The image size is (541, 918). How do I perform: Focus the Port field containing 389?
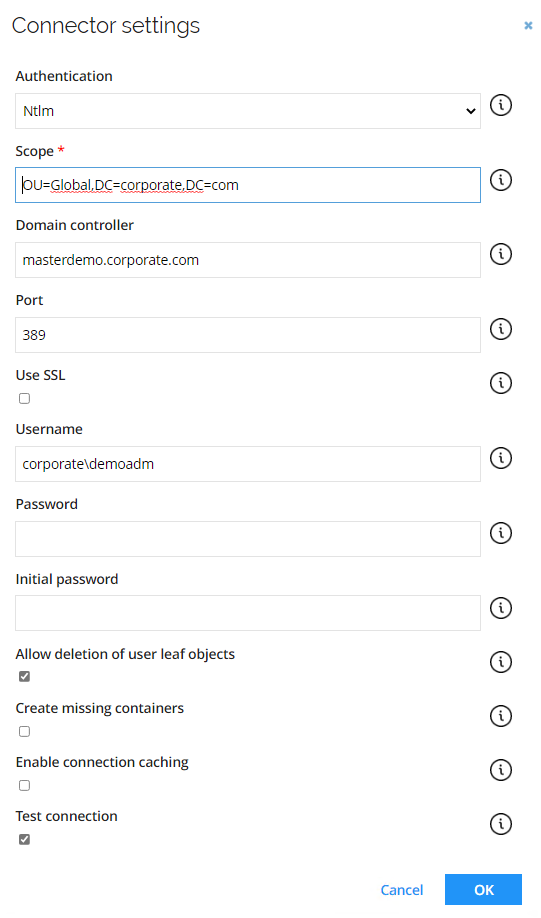(248, 335)
